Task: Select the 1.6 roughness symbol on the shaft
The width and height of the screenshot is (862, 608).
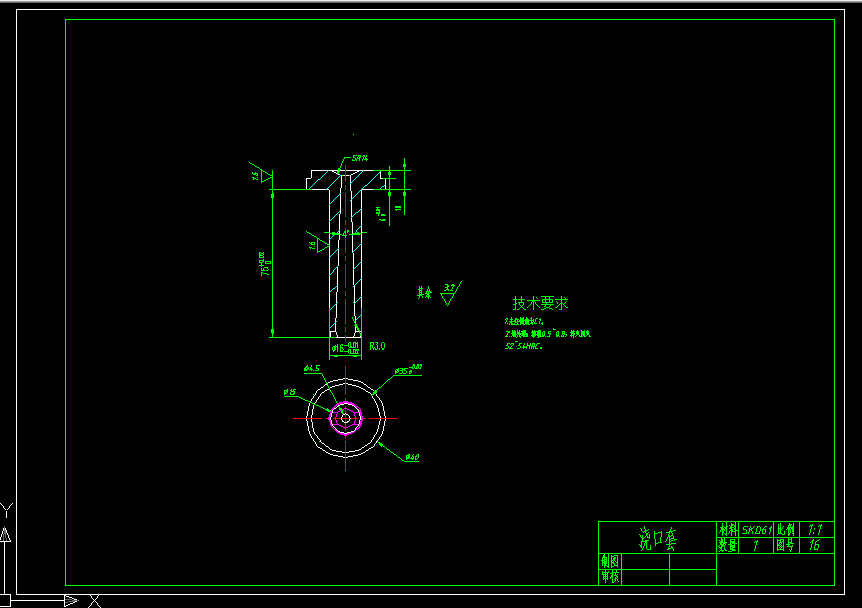Action: tap(317, 242)
